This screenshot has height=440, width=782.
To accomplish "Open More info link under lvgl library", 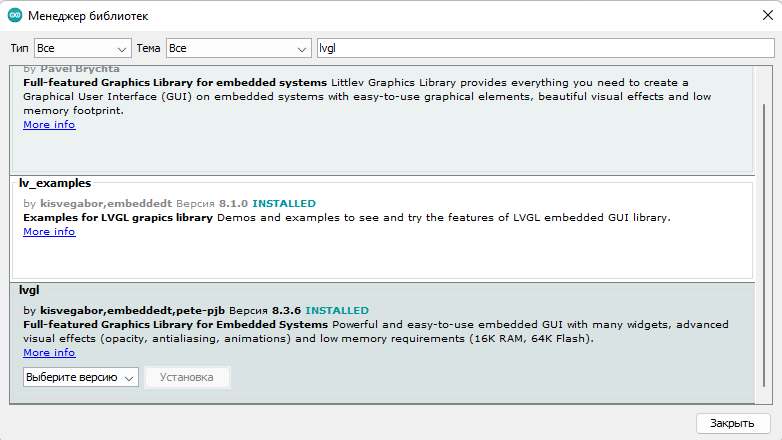I will (49, 353).
